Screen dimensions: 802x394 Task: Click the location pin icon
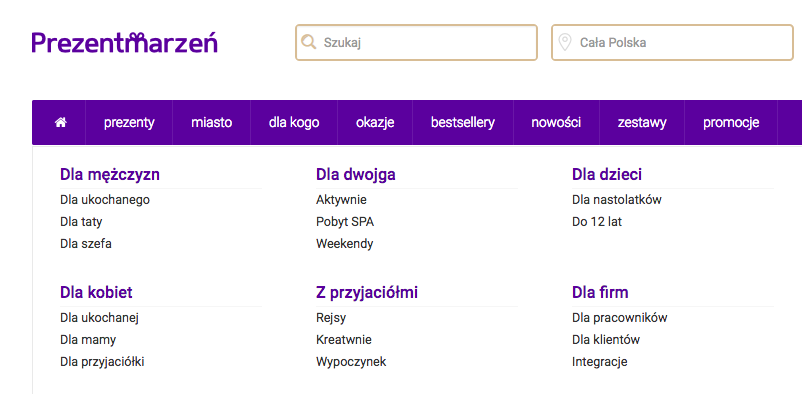(565, 42)
